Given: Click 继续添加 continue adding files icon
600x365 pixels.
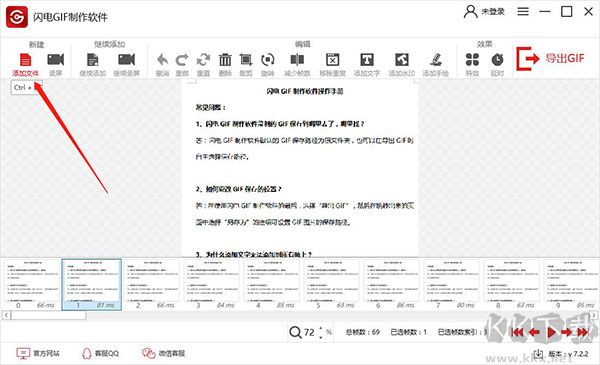Looking at the screenshot, I should [x=93, y=60].
